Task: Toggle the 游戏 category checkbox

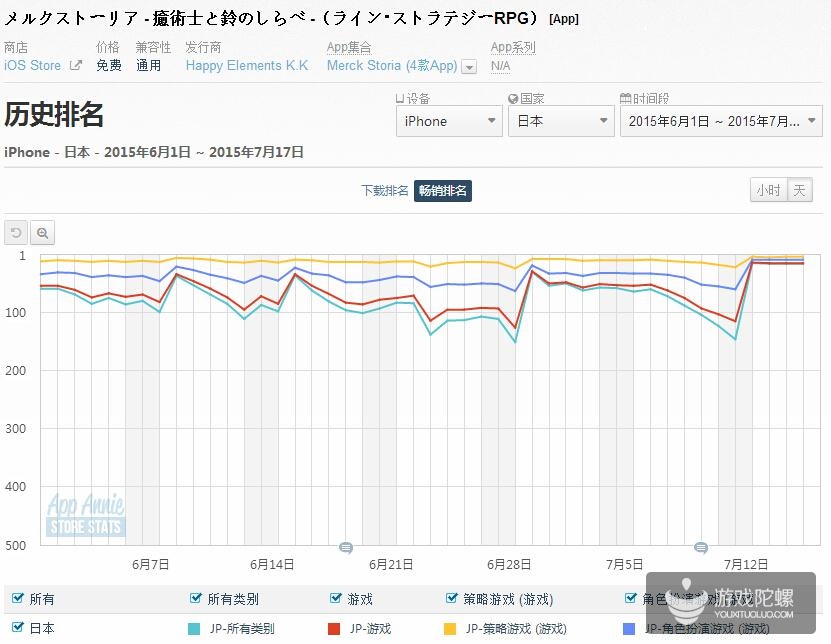Action: click(x=336, y=599)
